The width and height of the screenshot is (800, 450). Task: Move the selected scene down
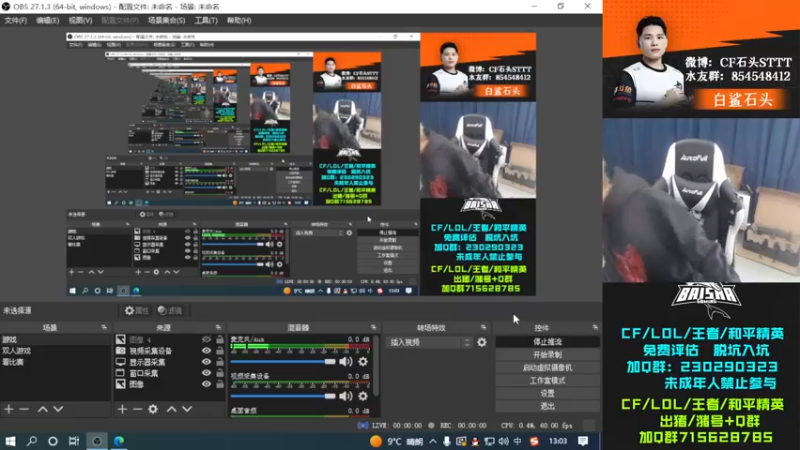coord(58,409)
